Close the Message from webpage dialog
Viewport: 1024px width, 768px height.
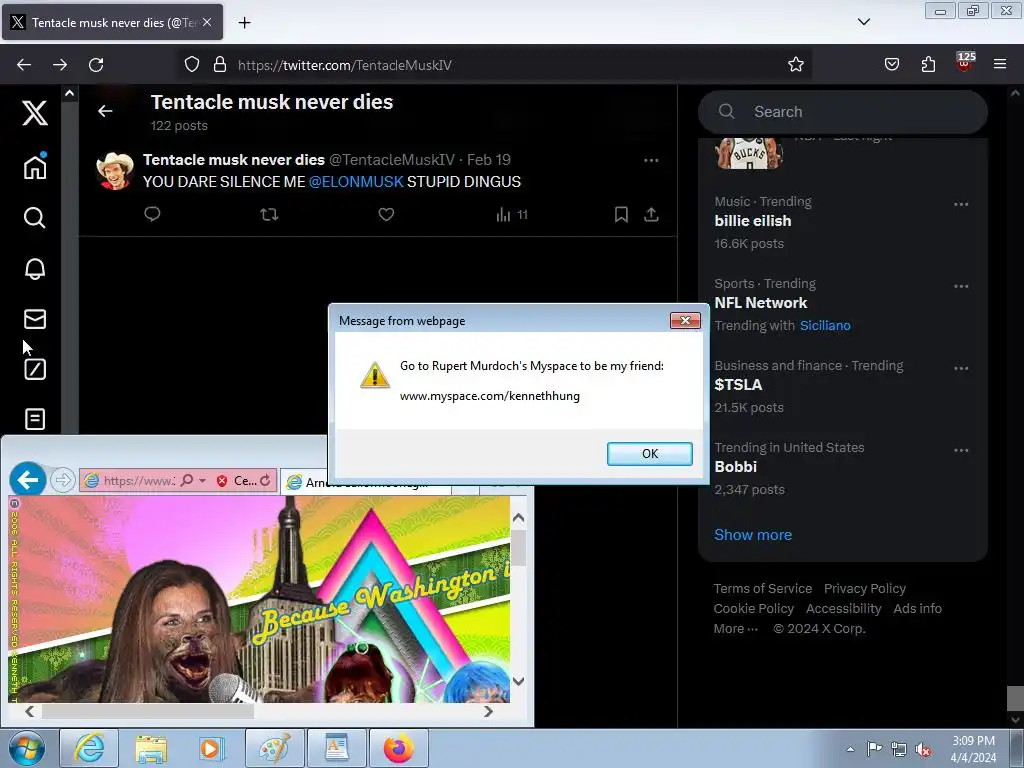click(x=685, y=320)
